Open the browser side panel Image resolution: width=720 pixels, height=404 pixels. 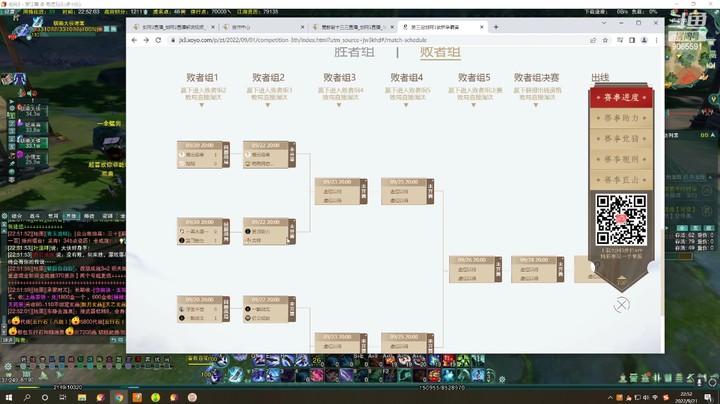(632, 40)
